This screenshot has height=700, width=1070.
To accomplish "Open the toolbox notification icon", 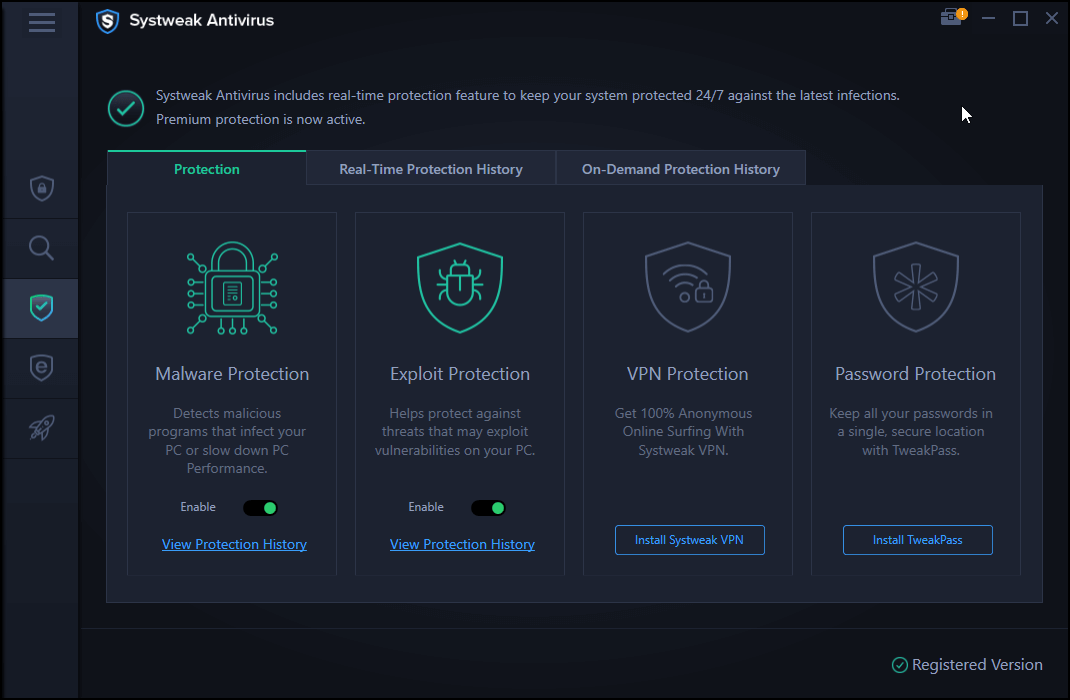I will pyautogui.click(x=951, y=18).
